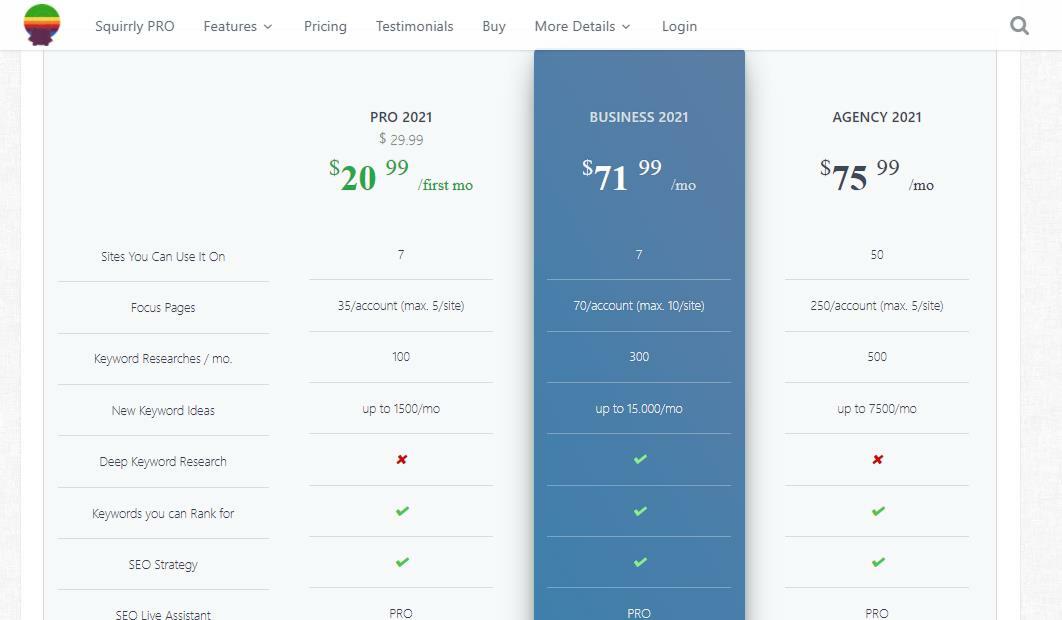
Task: Click the Deep Keyword Research label
Action: 163,461
